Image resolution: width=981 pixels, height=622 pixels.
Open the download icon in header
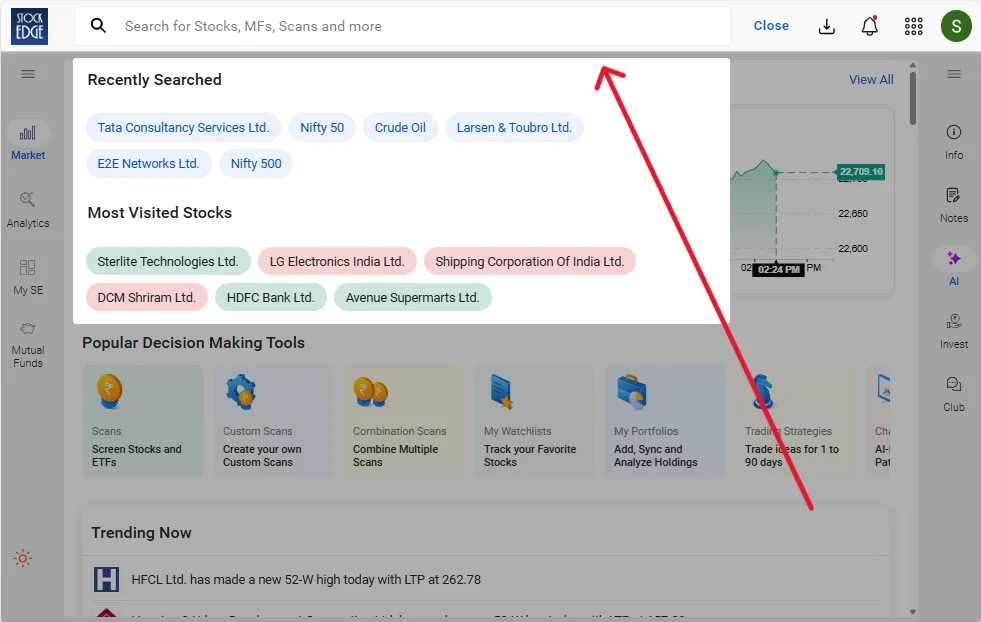[826, 26]
